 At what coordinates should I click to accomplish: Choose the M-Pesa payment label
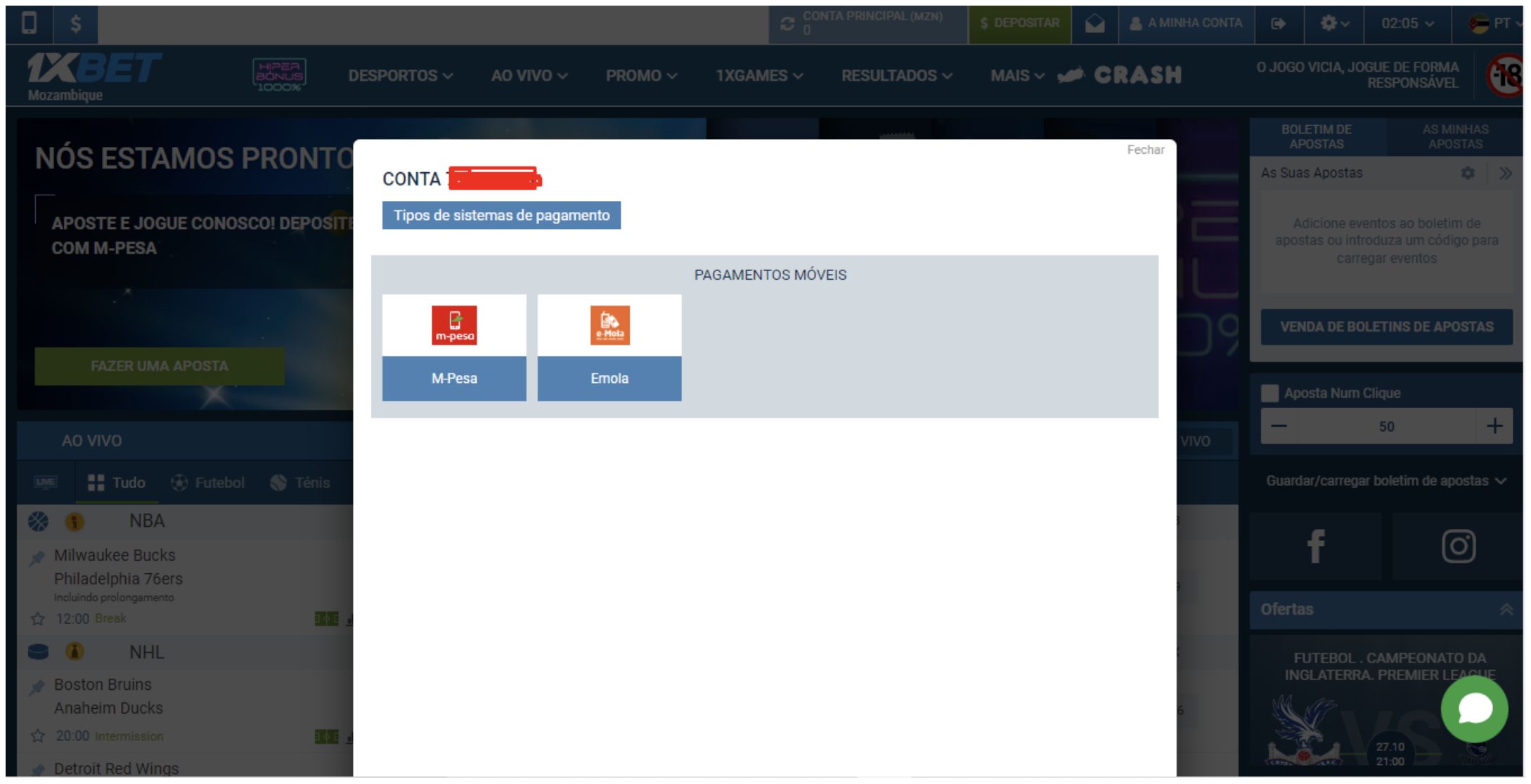coord(454,379)
